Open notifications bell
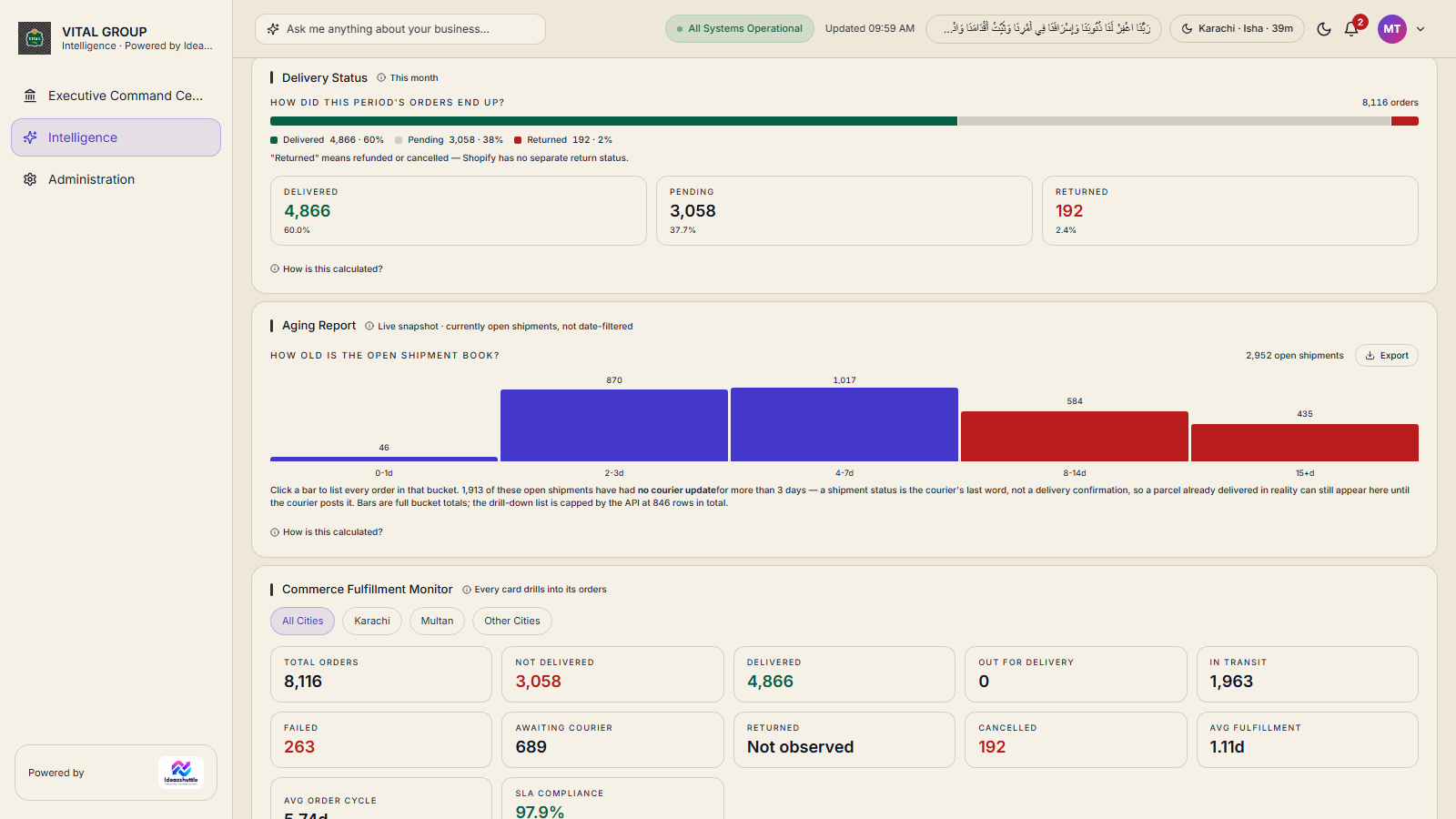Viewport: 1456px width, 819px height. (1351, 29)
